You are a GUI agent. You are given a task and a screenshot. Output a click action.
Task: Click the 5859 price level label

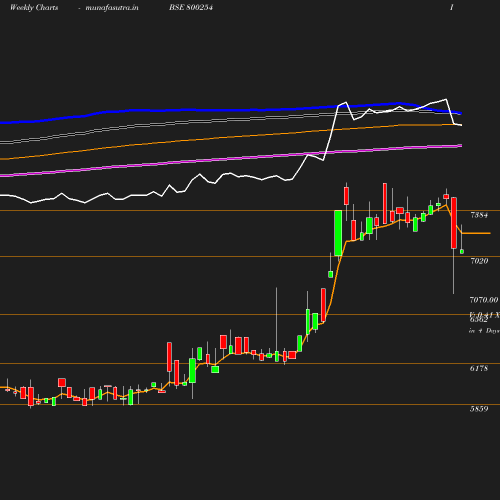pos(479,409)
